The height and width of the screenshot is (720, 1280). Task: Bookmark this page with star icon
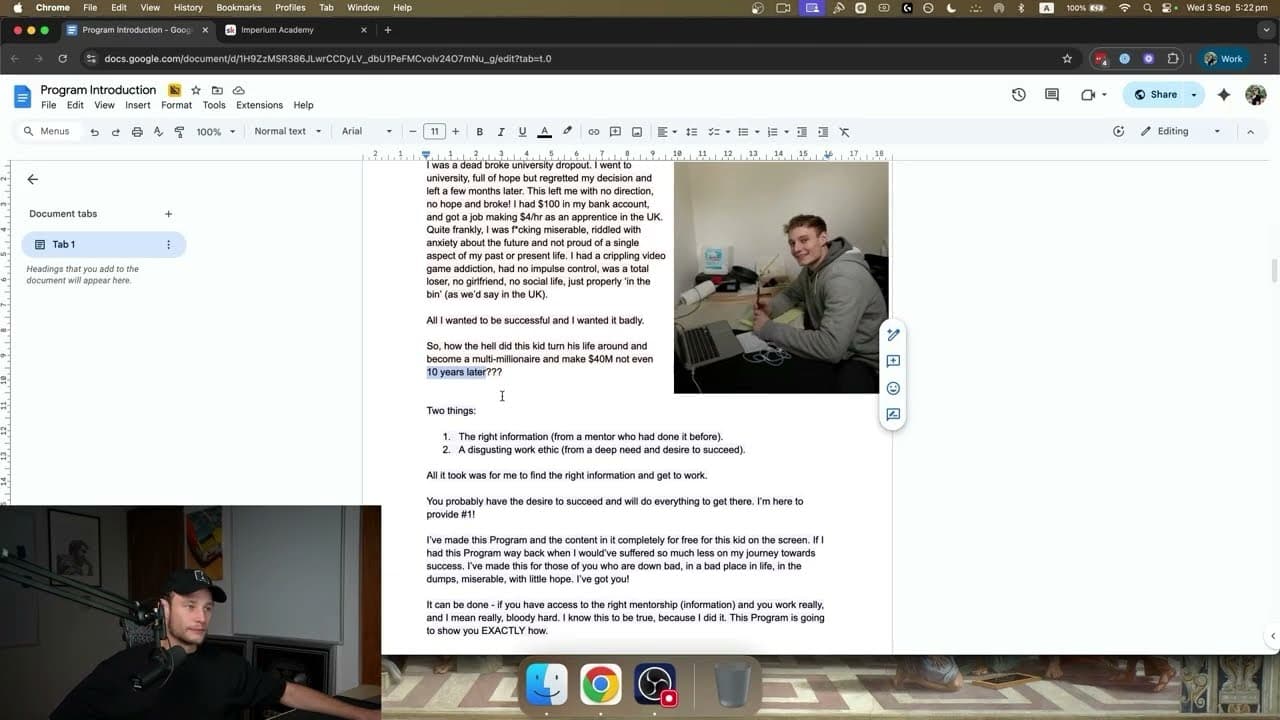click(x=1067, y=59)
